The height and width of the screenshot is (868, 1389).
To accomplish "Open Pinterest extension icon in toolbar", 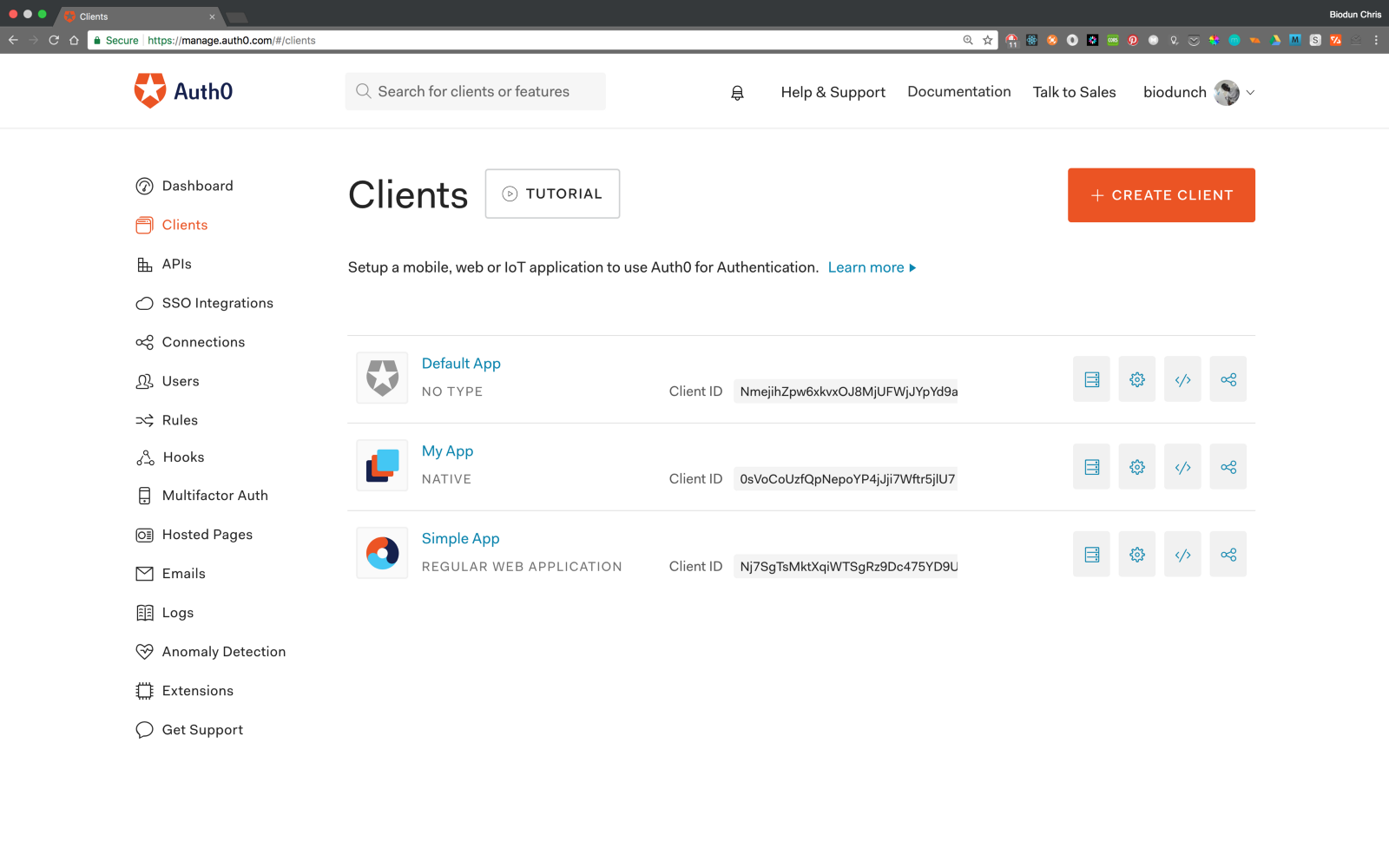I will coord(1133,40).
